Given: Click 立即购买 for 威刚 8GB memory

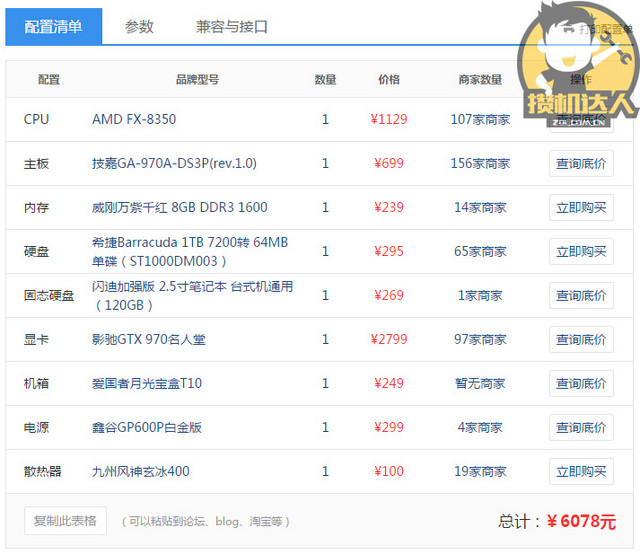Looking at the screenshot, I should pyautogui.click(x=581, y=208).
